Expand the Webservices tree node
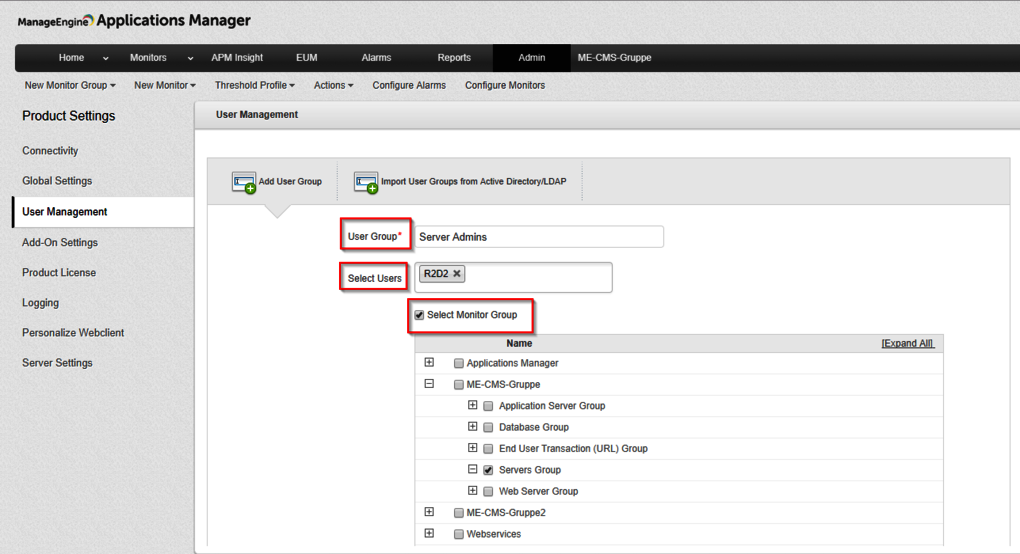This screenshot has height=554, width=1020. click(429, 533)
